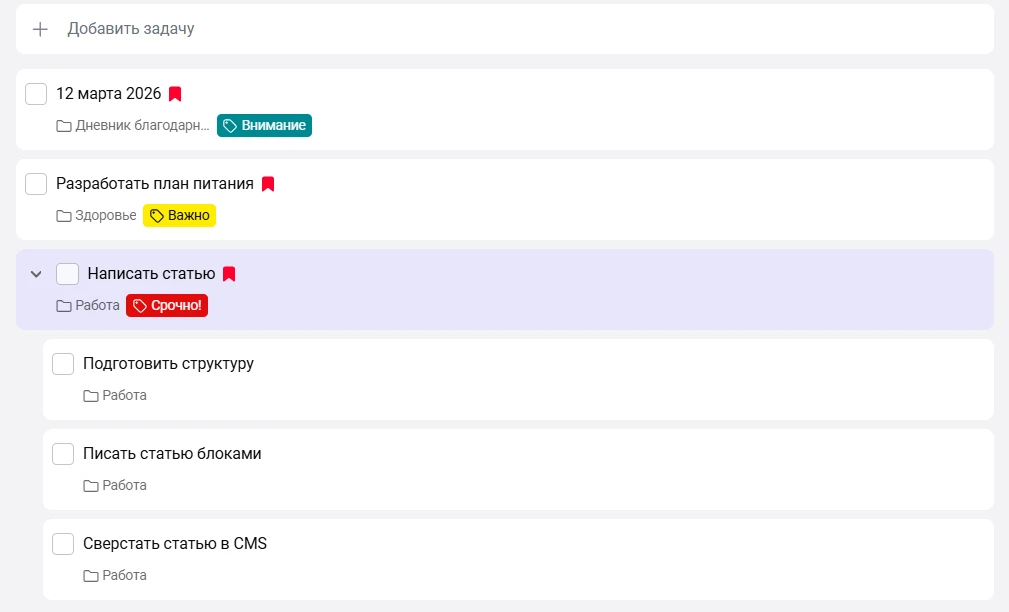The image size is (1009, 612).
Task: Click the tag icon in 'Внимание' label
Action: [230, 126]
